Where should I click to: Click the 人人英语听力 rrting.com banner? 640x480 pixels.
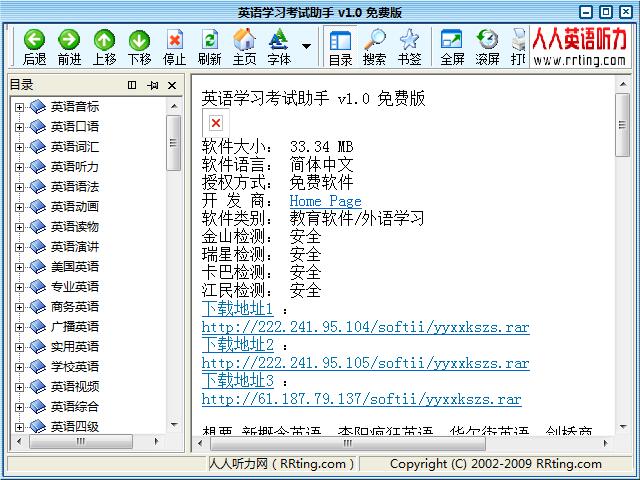tap(579, 46)
